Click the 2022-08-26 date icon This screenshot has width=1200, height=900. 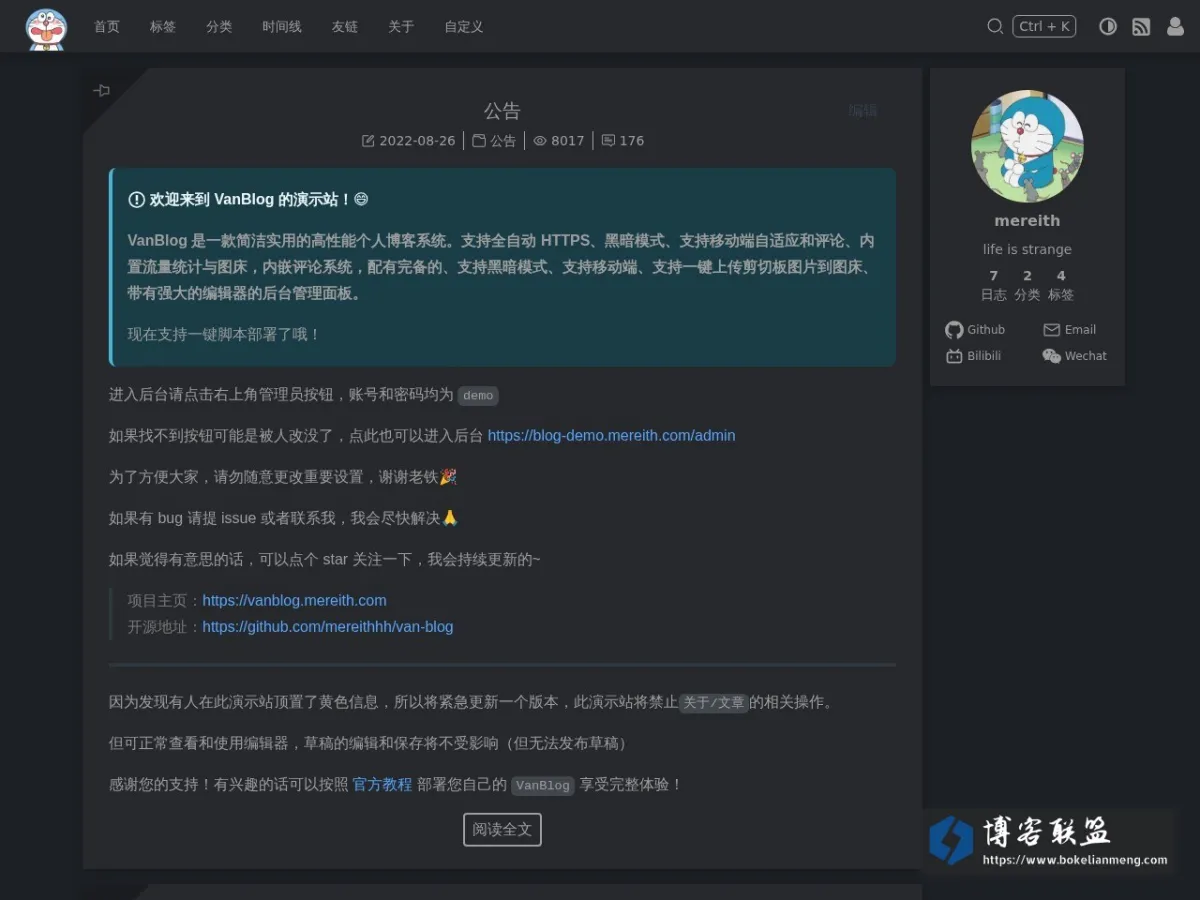tap(368, 141)
